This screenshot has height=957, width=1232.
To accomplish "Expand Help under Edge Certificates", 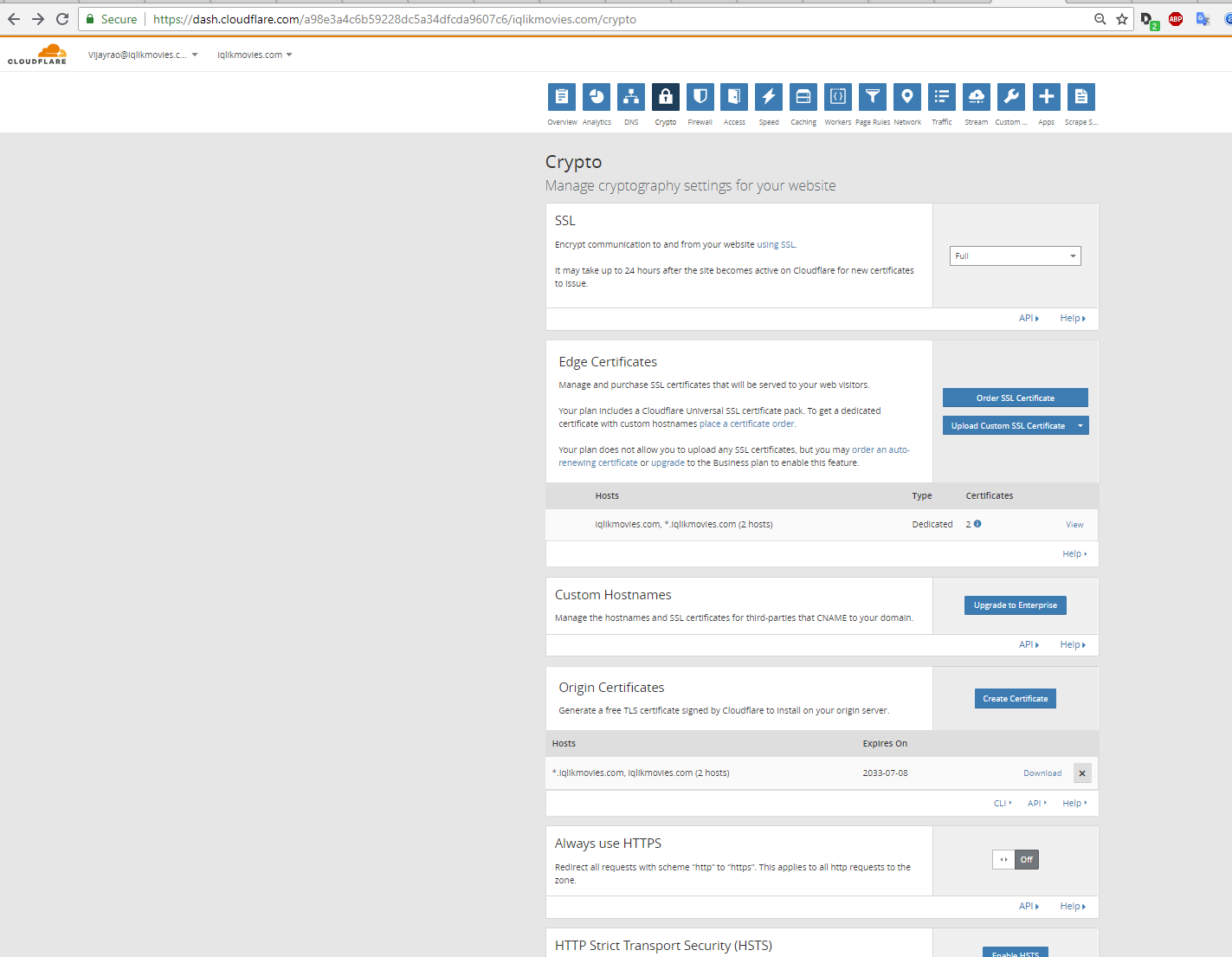I will [x=1074, y=554].
